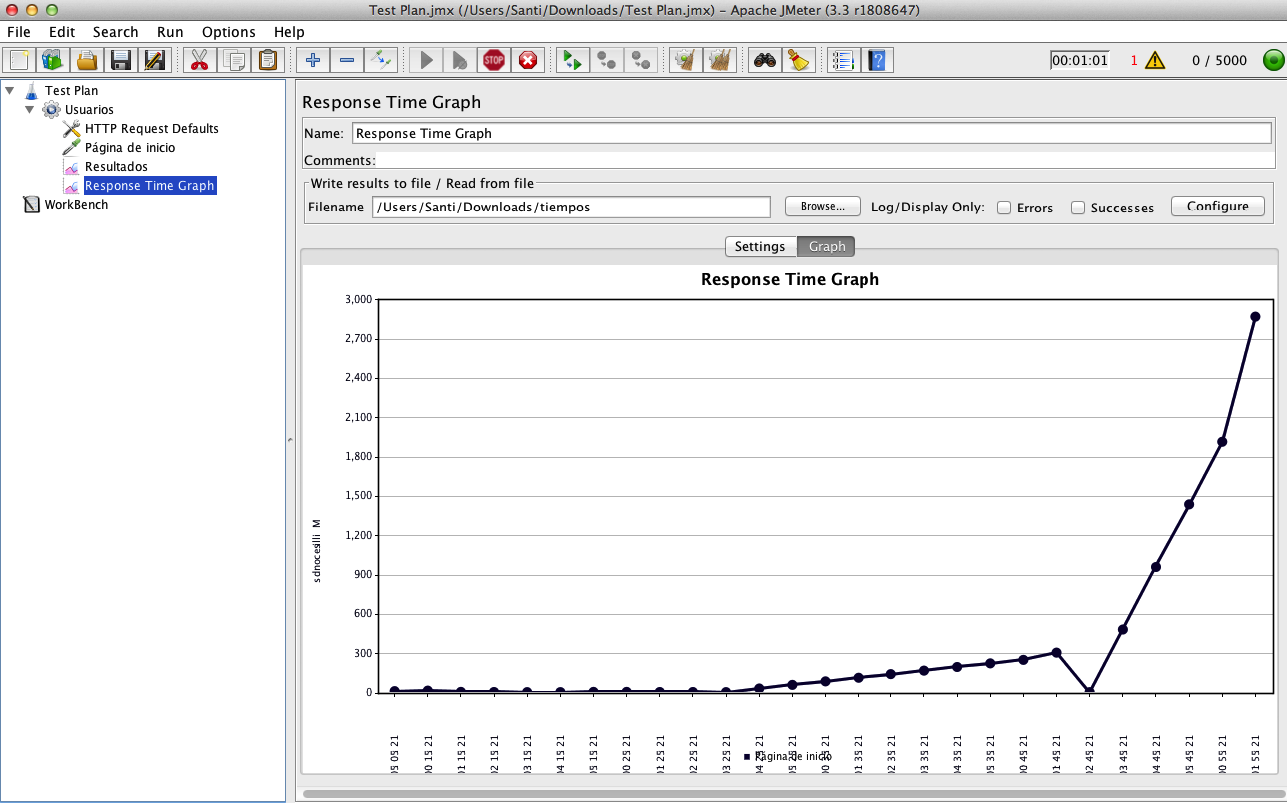Clear all results with double broom icon

(x=719, y=60)
